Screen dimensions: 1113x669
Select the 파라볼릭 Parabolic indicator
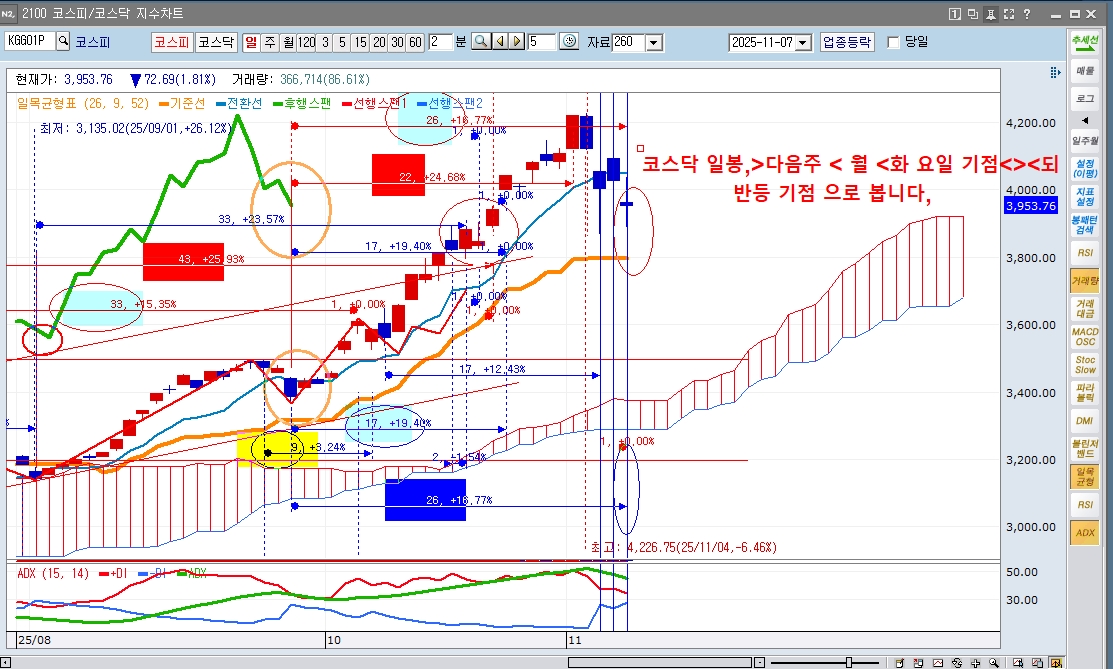point(1084,393)
